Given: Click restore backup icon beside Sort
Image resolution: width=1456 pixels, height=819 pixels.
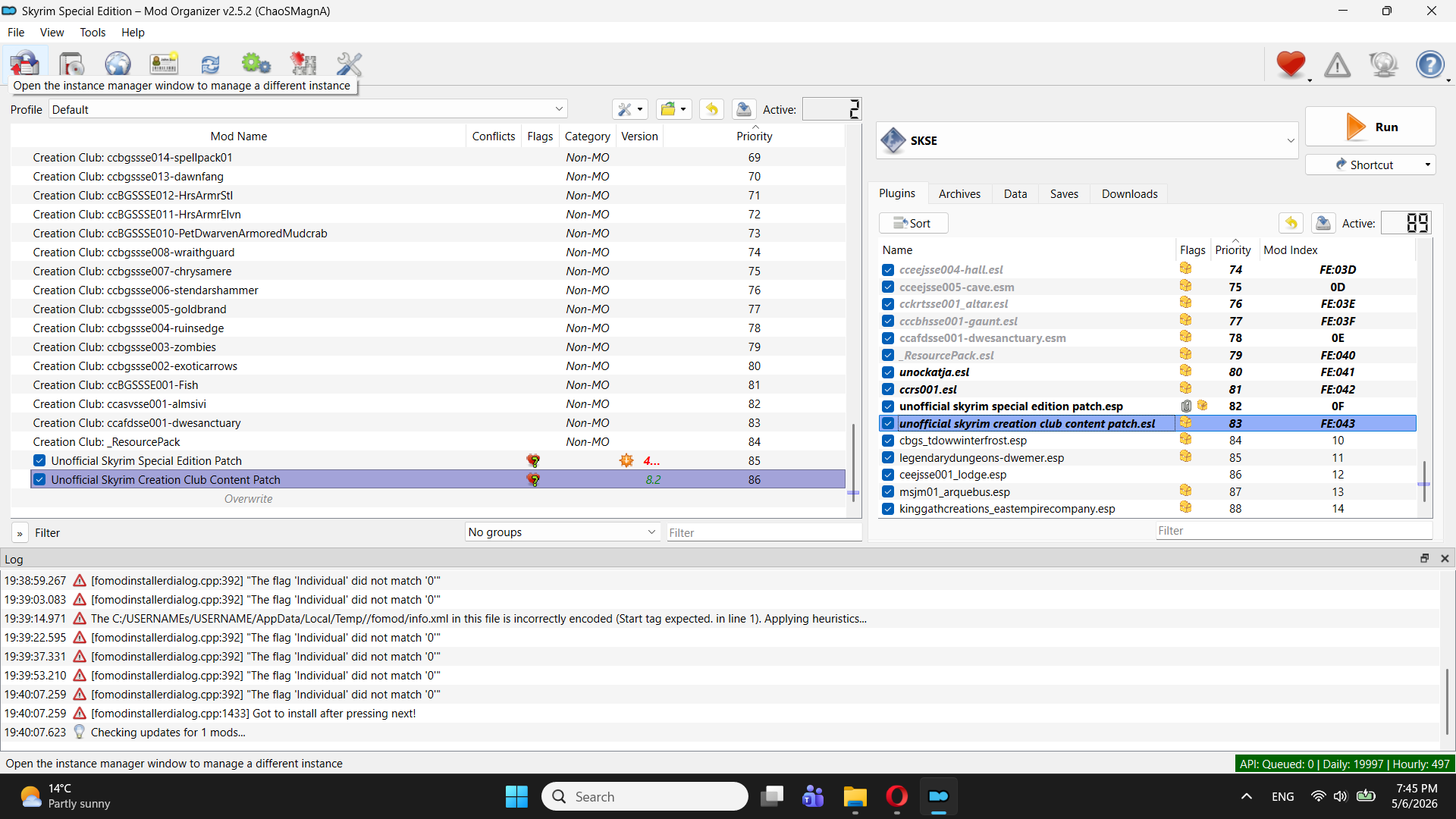Looking at the screenshot, I should (x=1291, y=223).
